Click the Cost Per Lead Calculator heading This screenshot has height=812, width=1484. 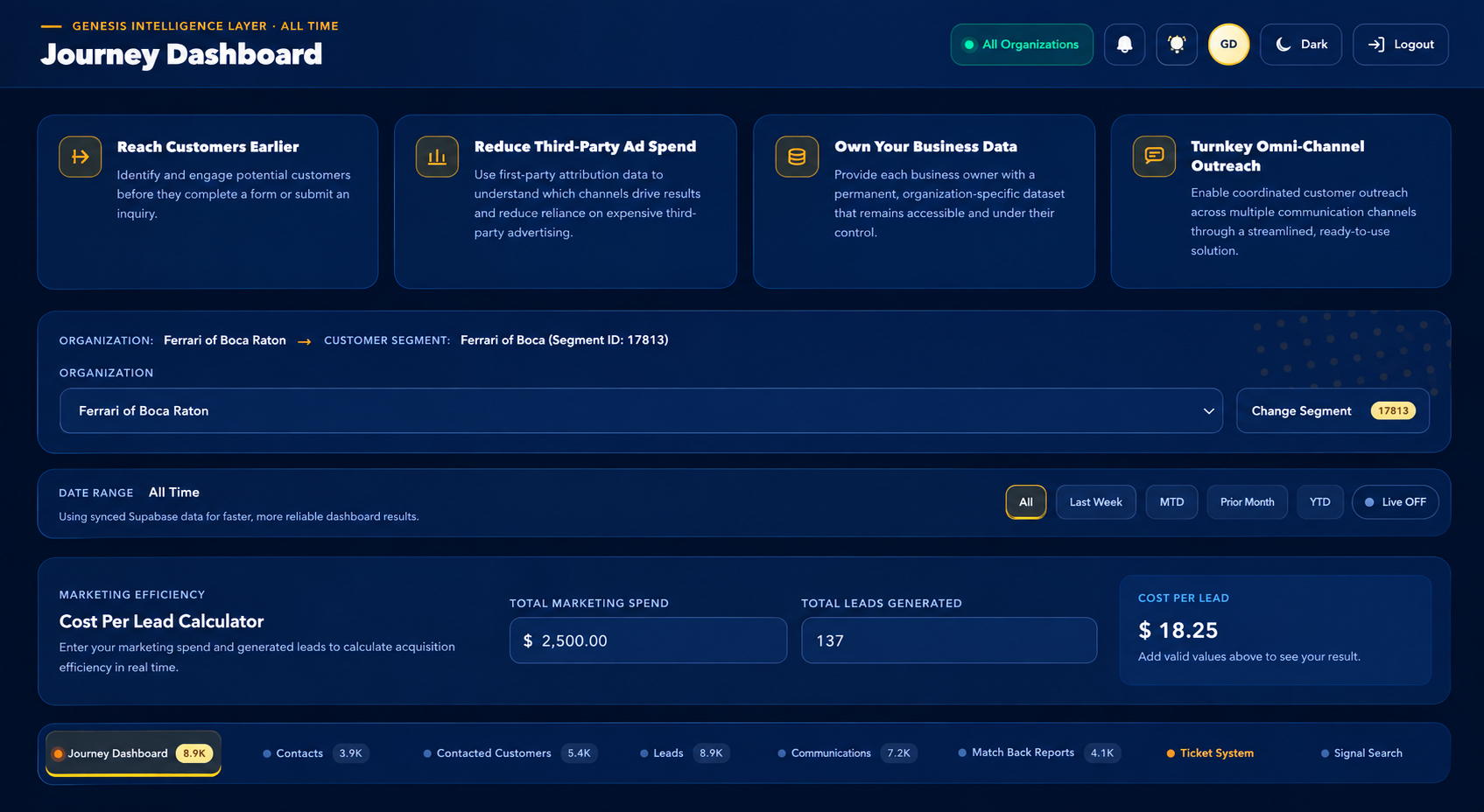pyautogui.click(x=161, y=621)
